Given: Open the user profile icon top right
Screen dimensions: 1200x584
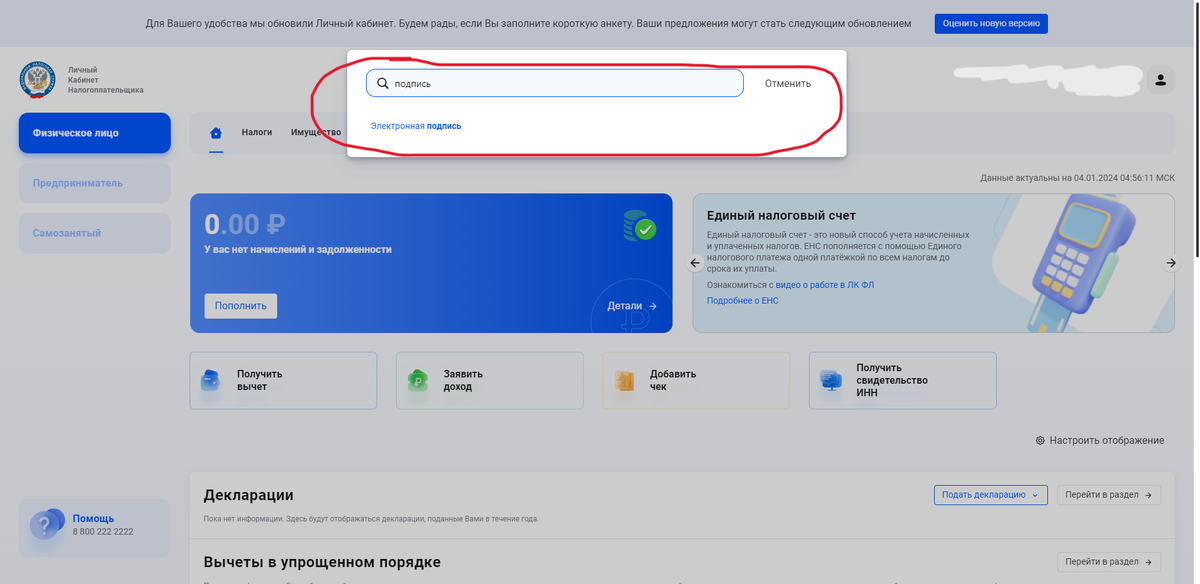Looking at the screenshot, I should [x=1160, y=79].
